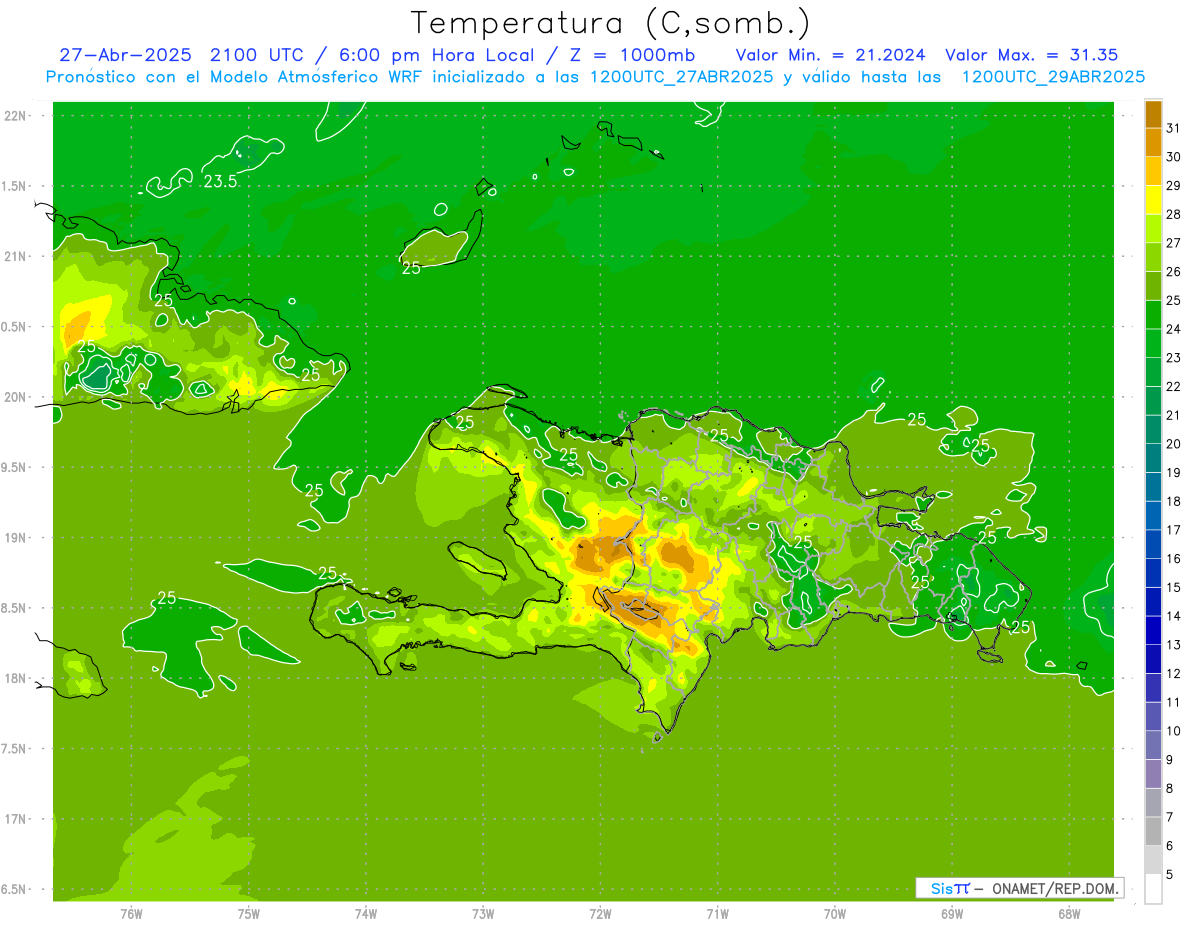This screenshot has height=927, width=1200.
Task: Click the "Sis" logo text in the credit box
Action: pos(942,888)
